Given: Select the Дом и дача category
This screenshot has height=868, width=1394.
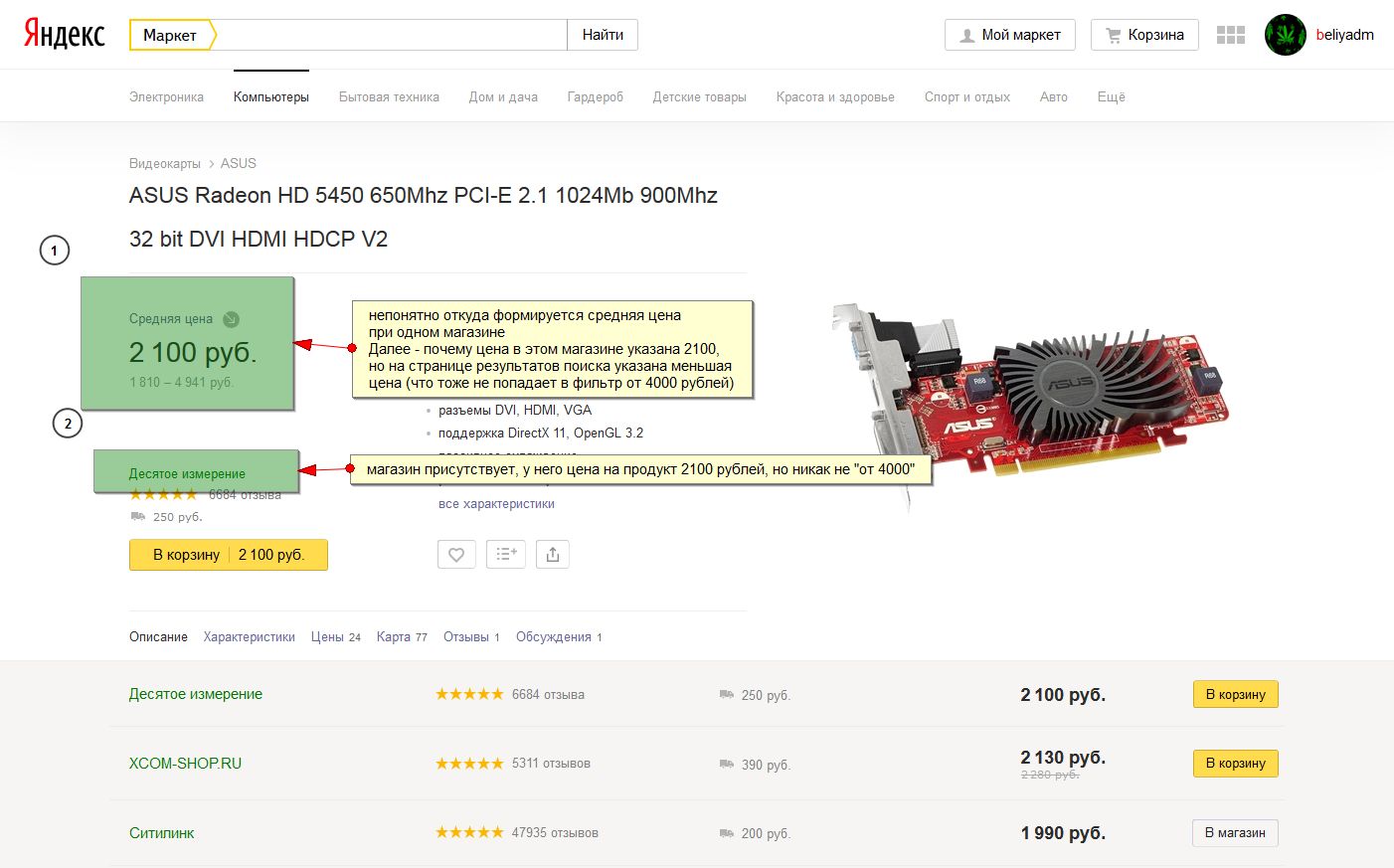Looking at the screenshot, I should 503,96.
